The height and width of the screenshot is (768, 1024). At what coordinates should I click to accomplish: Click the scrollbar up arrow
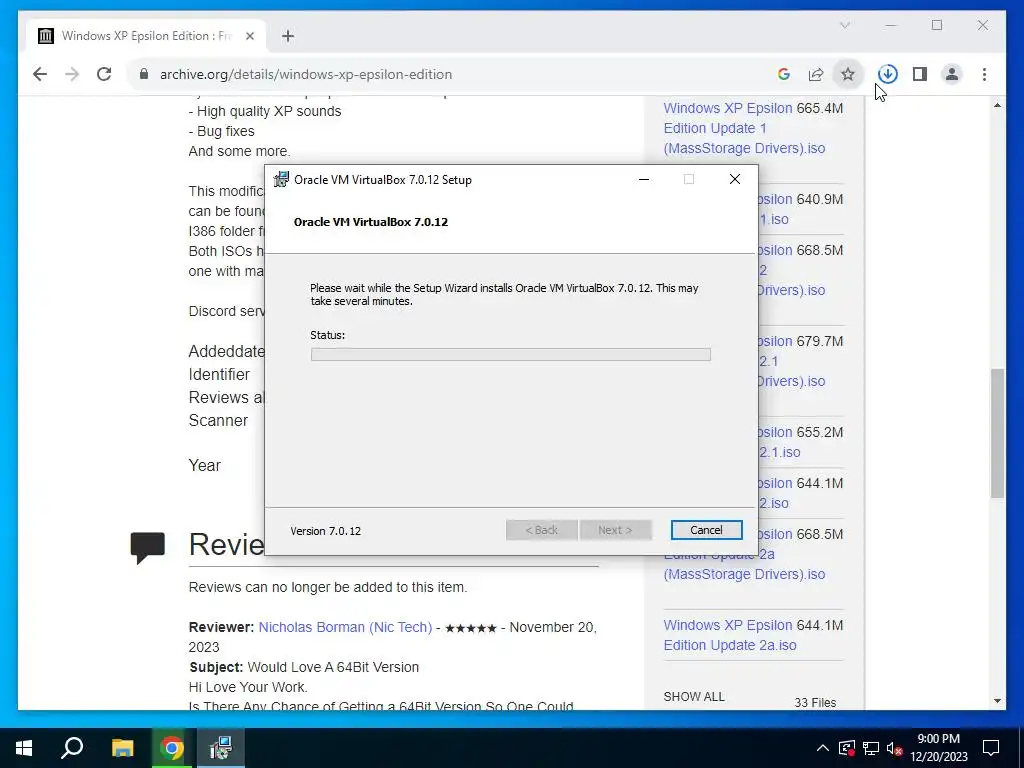[x=997, y=105]
